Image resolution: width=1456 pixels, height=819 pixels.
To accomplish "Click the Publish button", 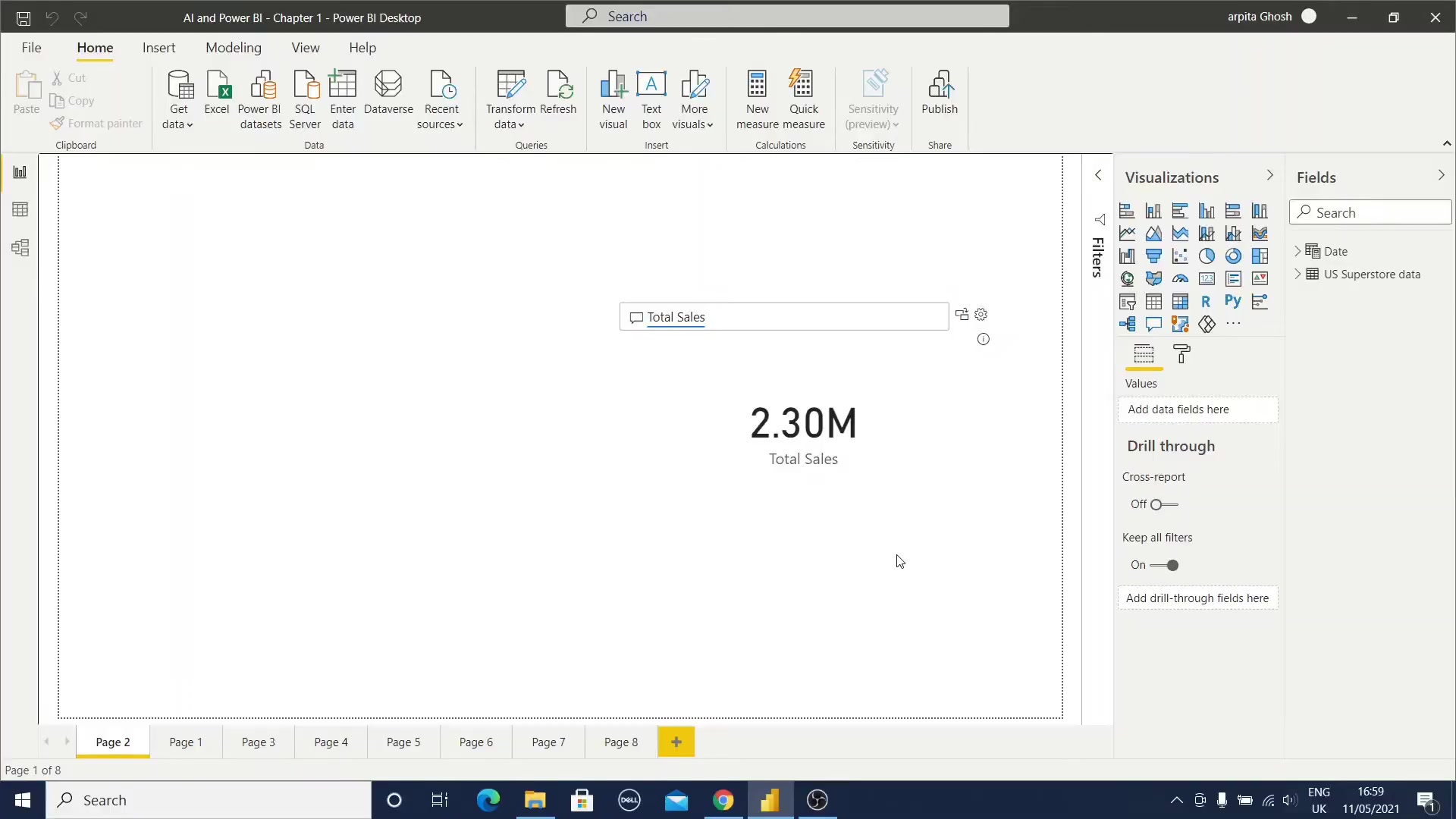I will click(x=940, y=93).
